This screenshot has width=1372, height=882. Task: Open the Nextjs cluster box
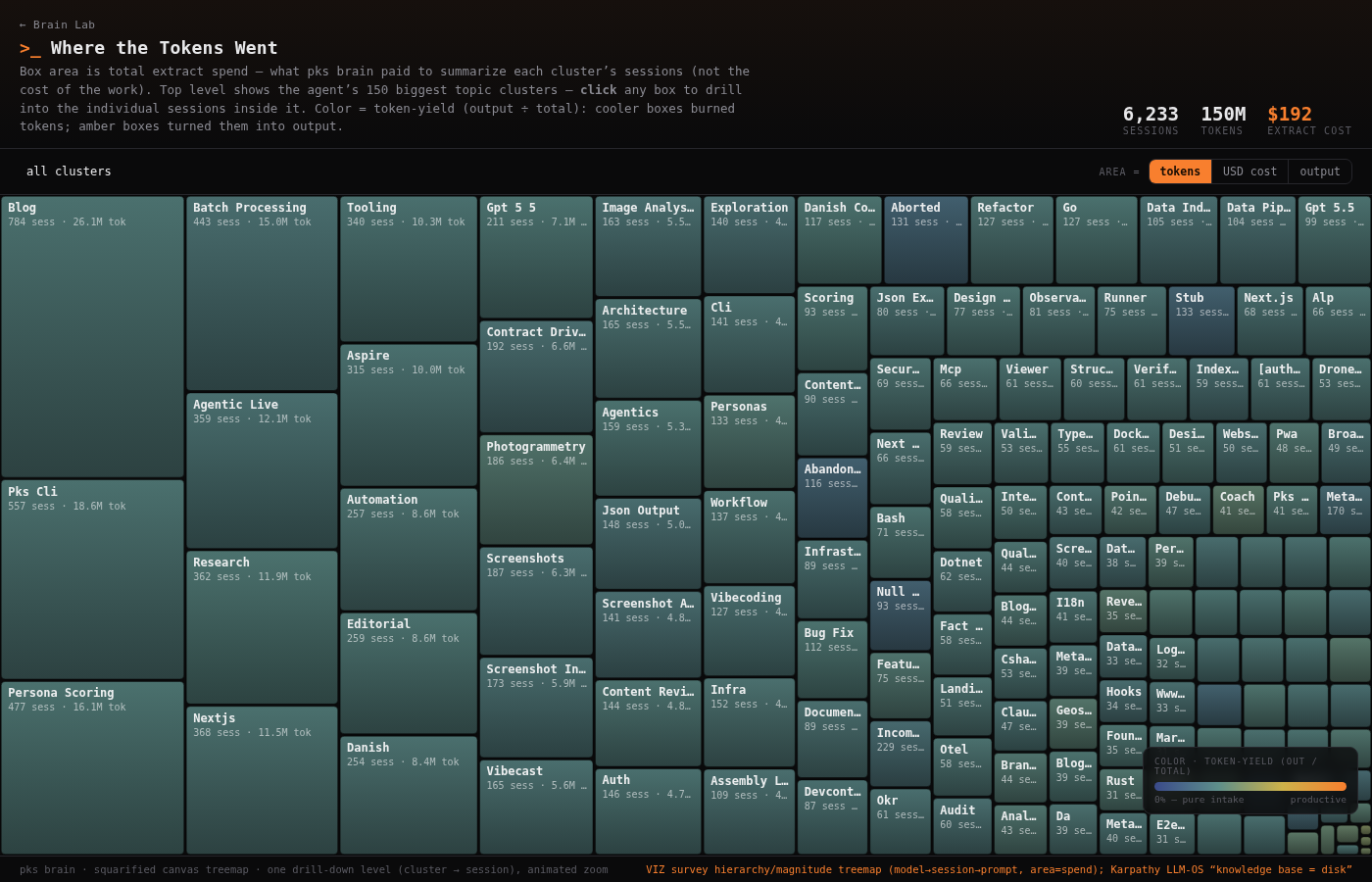[x=262, y=780]
